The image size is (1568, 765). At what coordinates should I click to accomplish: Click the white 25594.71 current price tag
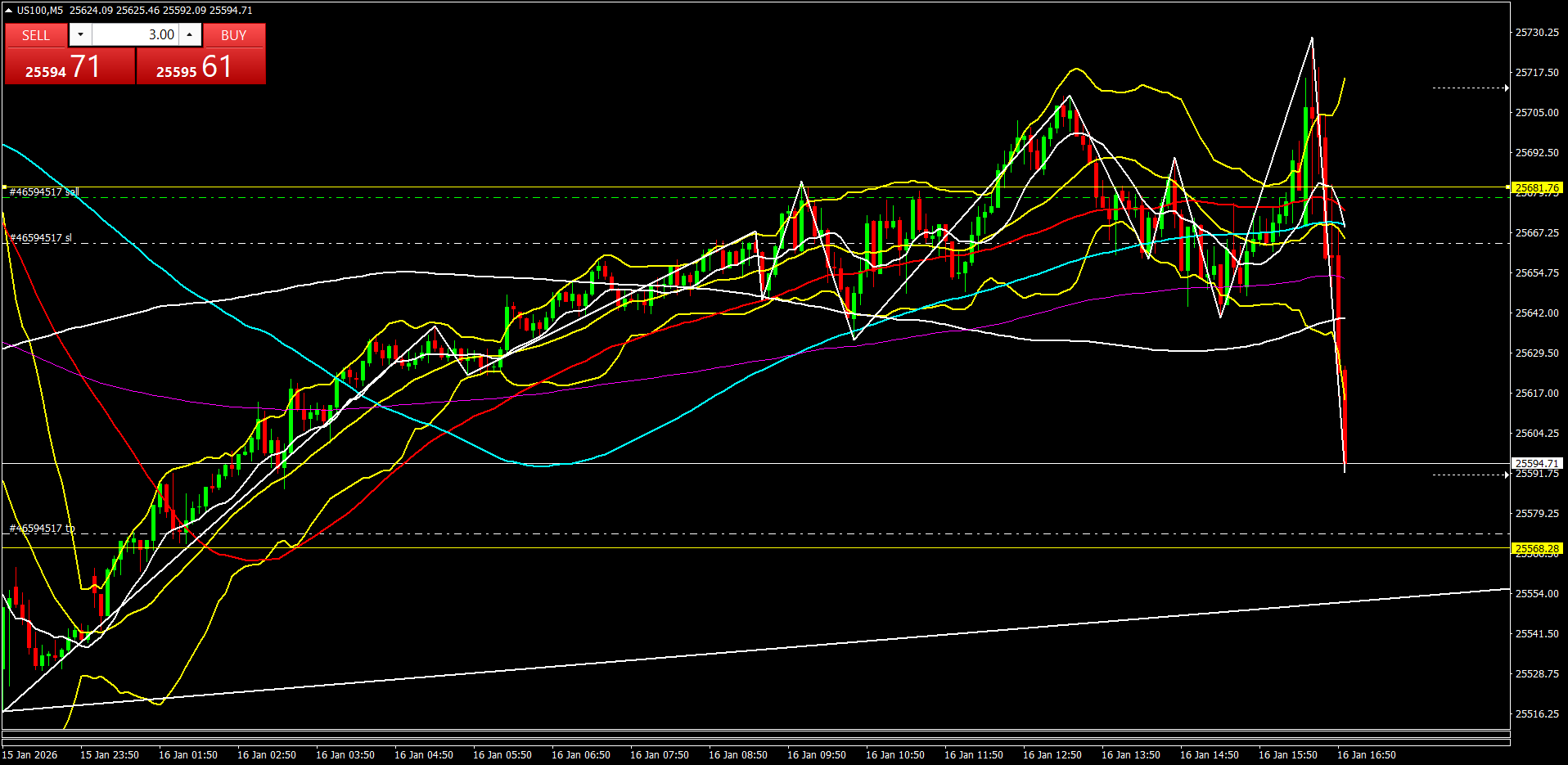coord(1536,463)
